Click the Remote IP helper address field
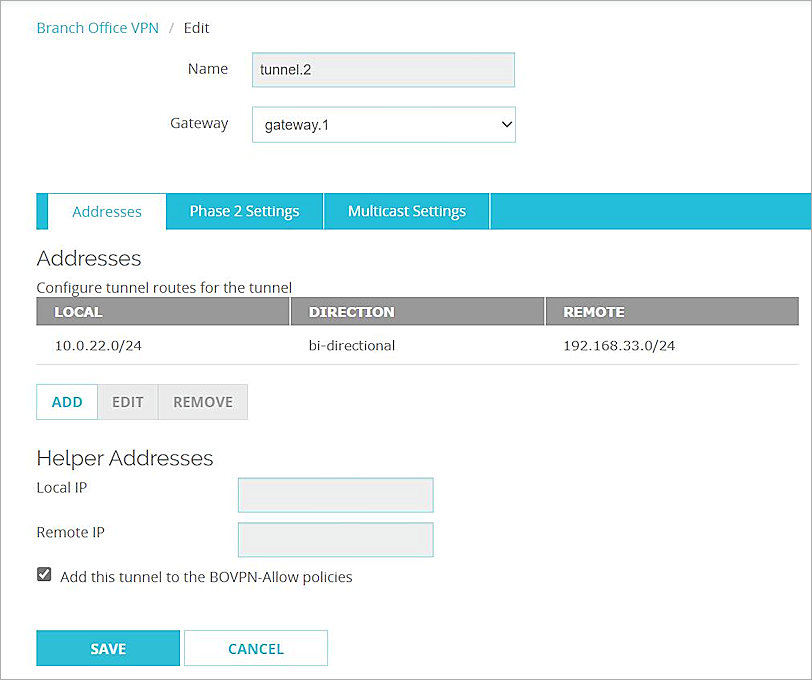 pos(335,539)
